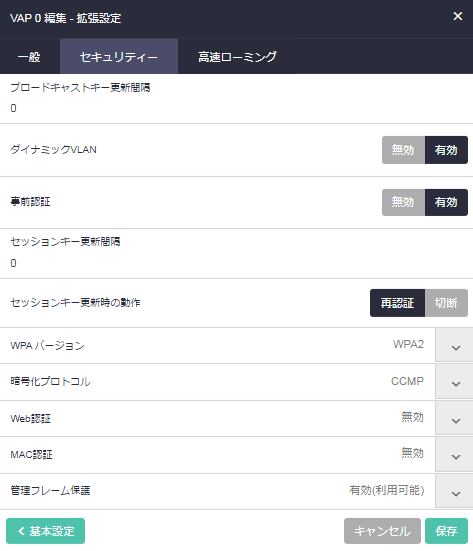The image size is (473, 551).
Task: Go back to 基本設定
Action: click(46, 531)
